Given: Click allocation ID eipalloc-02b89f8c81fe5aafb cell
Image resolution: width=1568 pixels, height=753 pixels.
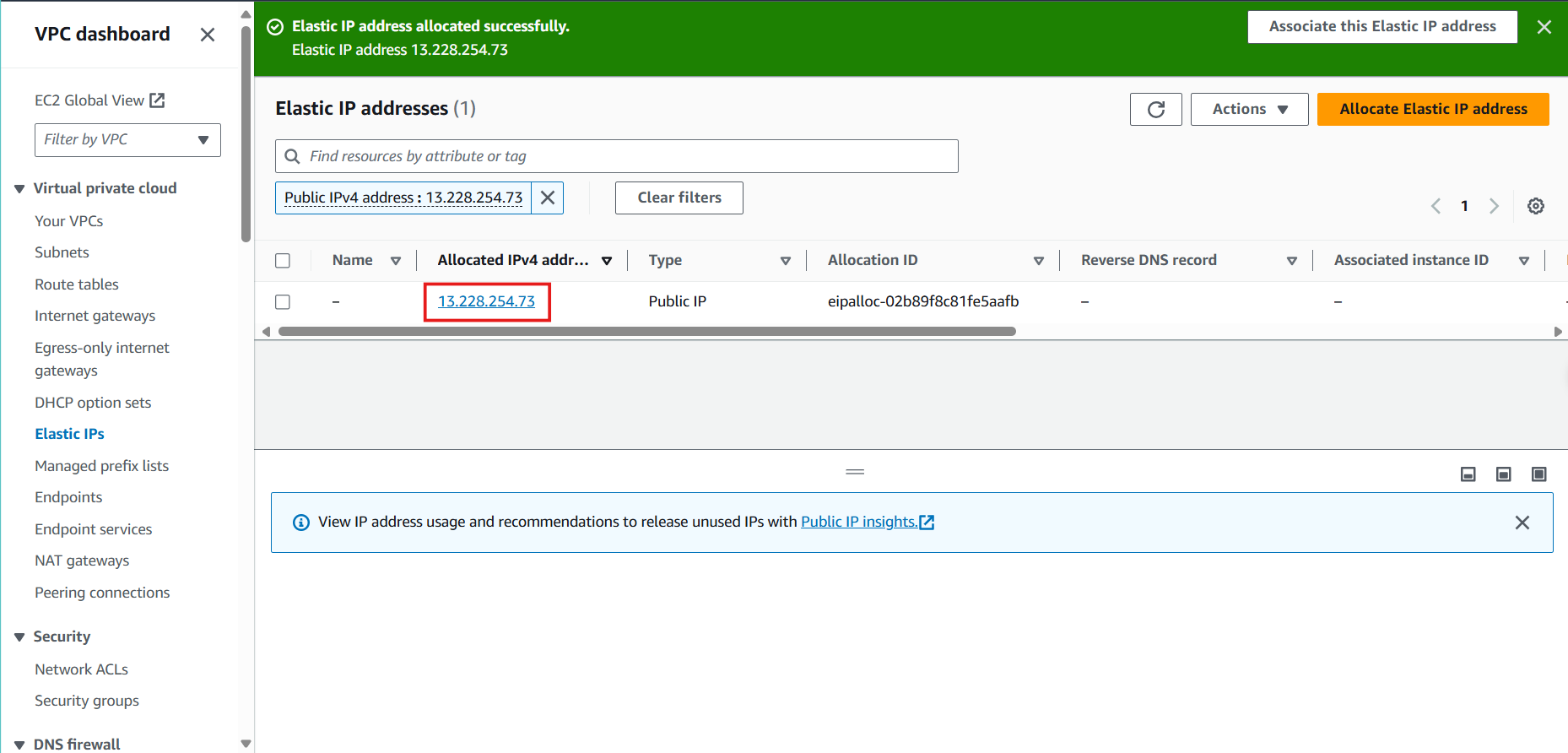Looking at the screenshot, I should click(x=923, y=301).
